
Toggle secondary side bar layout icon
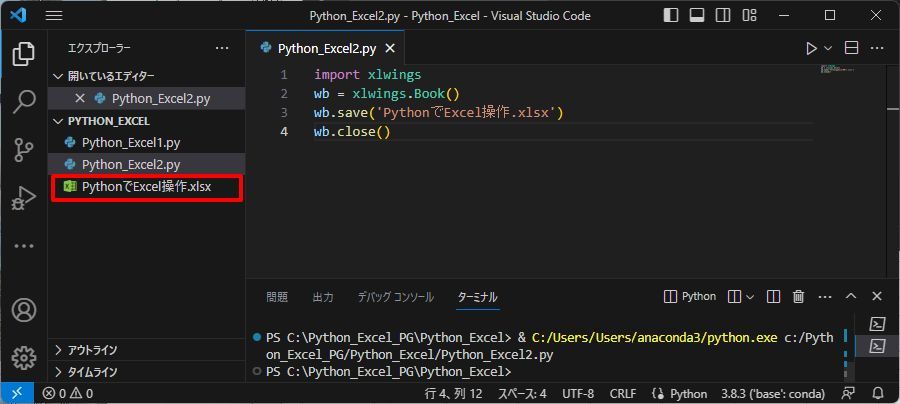(723, 15)
